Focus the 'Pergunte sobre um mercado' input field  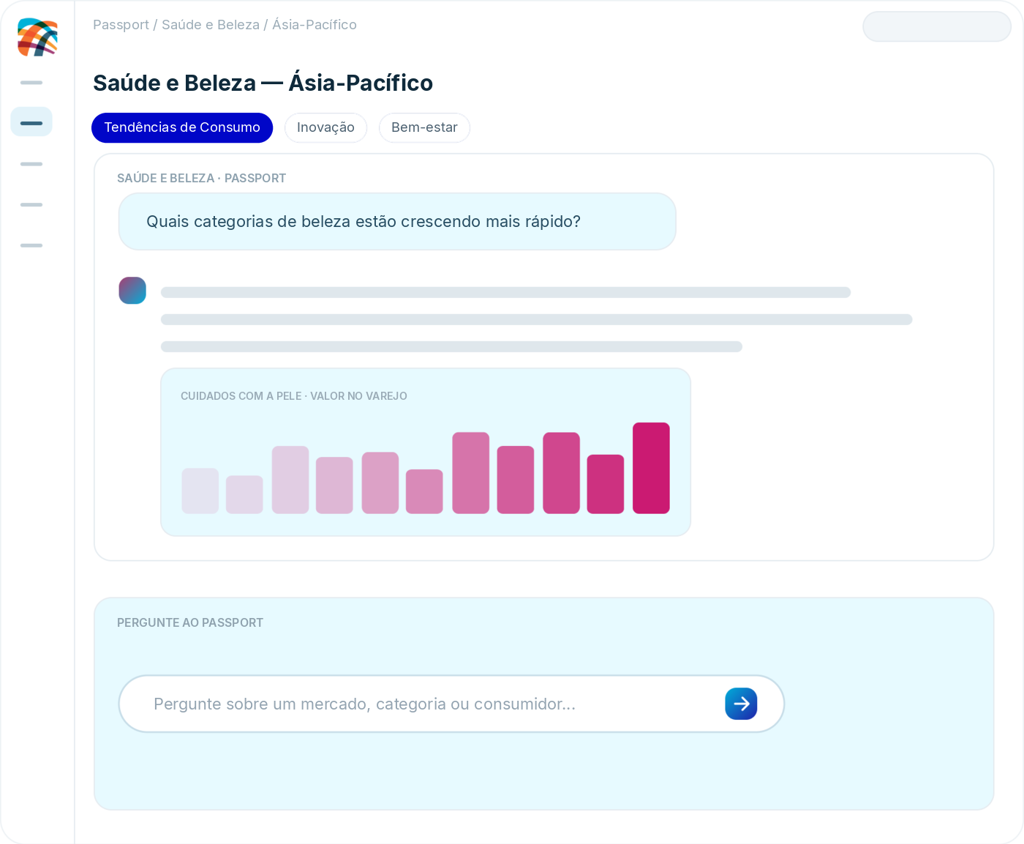(x=451, y=704)
